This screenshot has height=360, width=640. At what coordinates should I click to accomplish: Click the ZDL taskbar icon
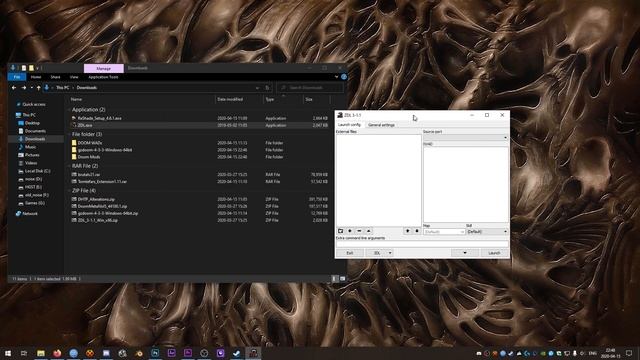point(253,353)
